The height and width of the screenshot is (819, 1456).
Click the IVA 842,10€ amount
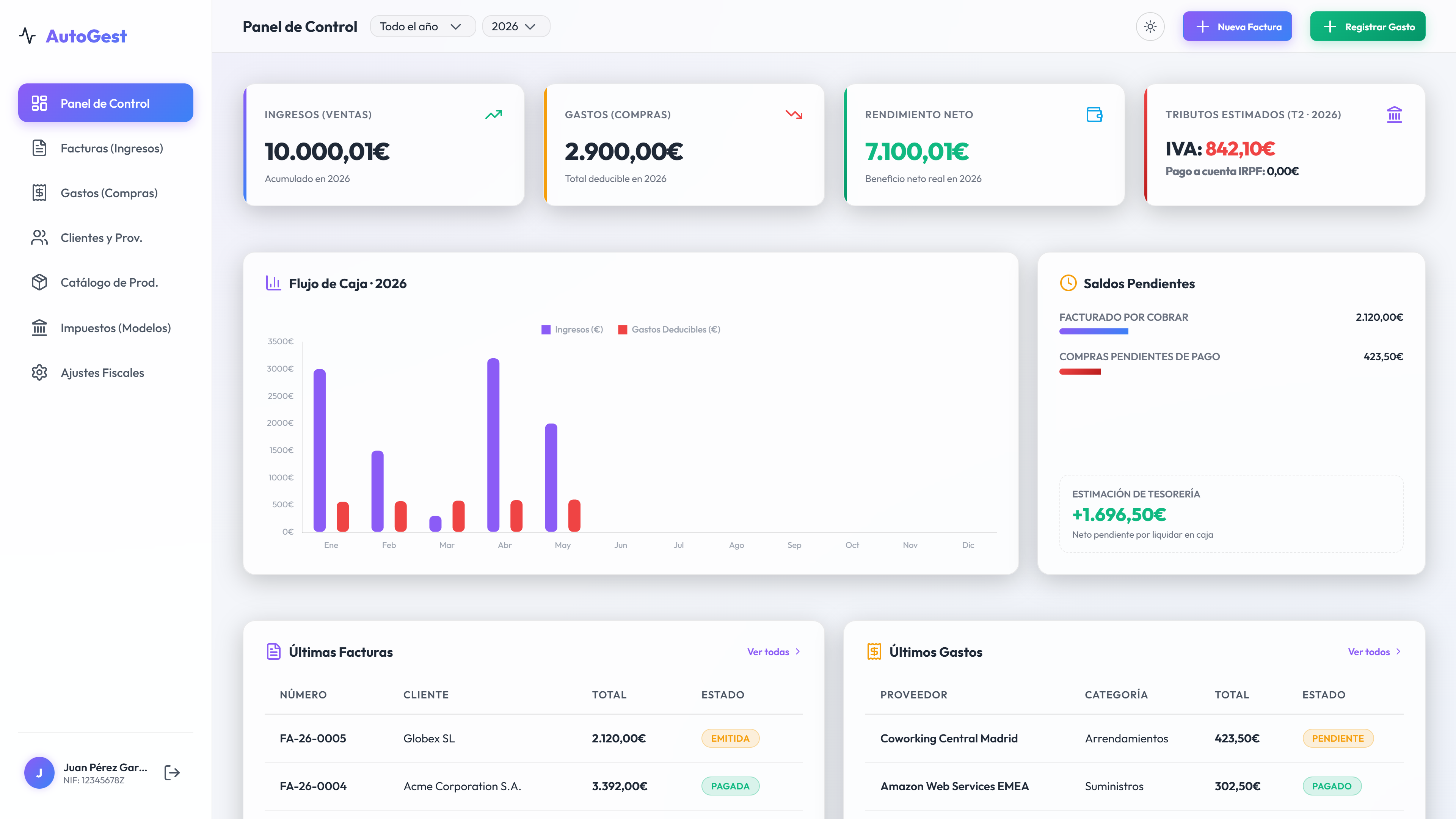click(1239, 149)
